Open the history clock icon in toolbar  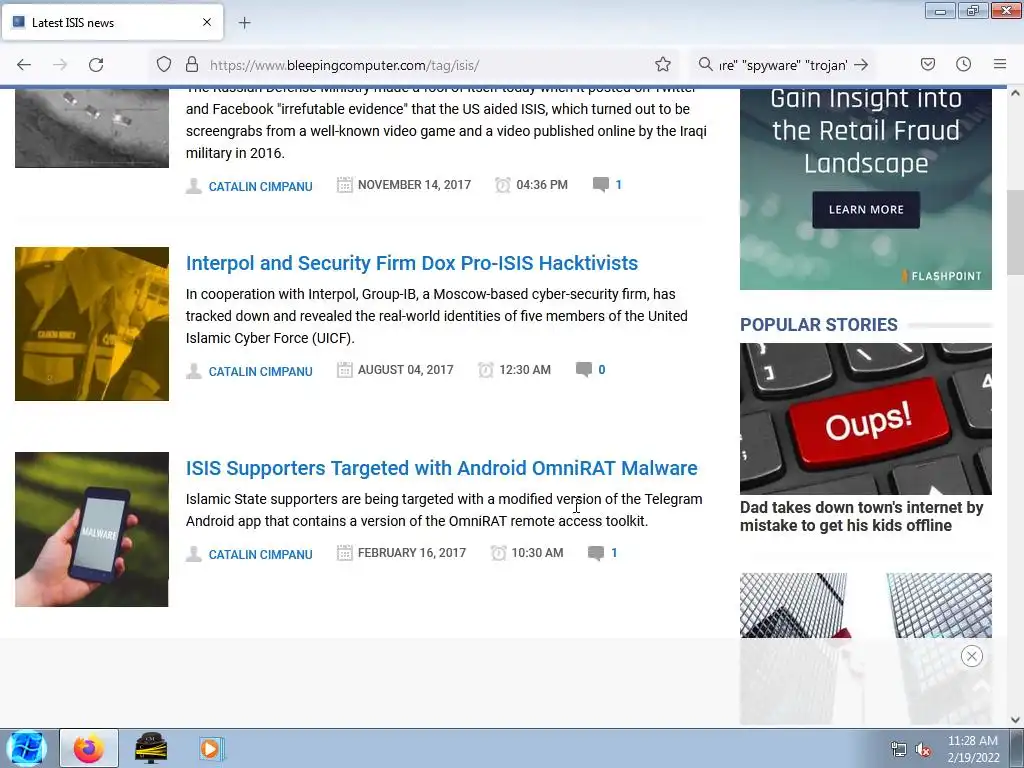pos(963,64)
